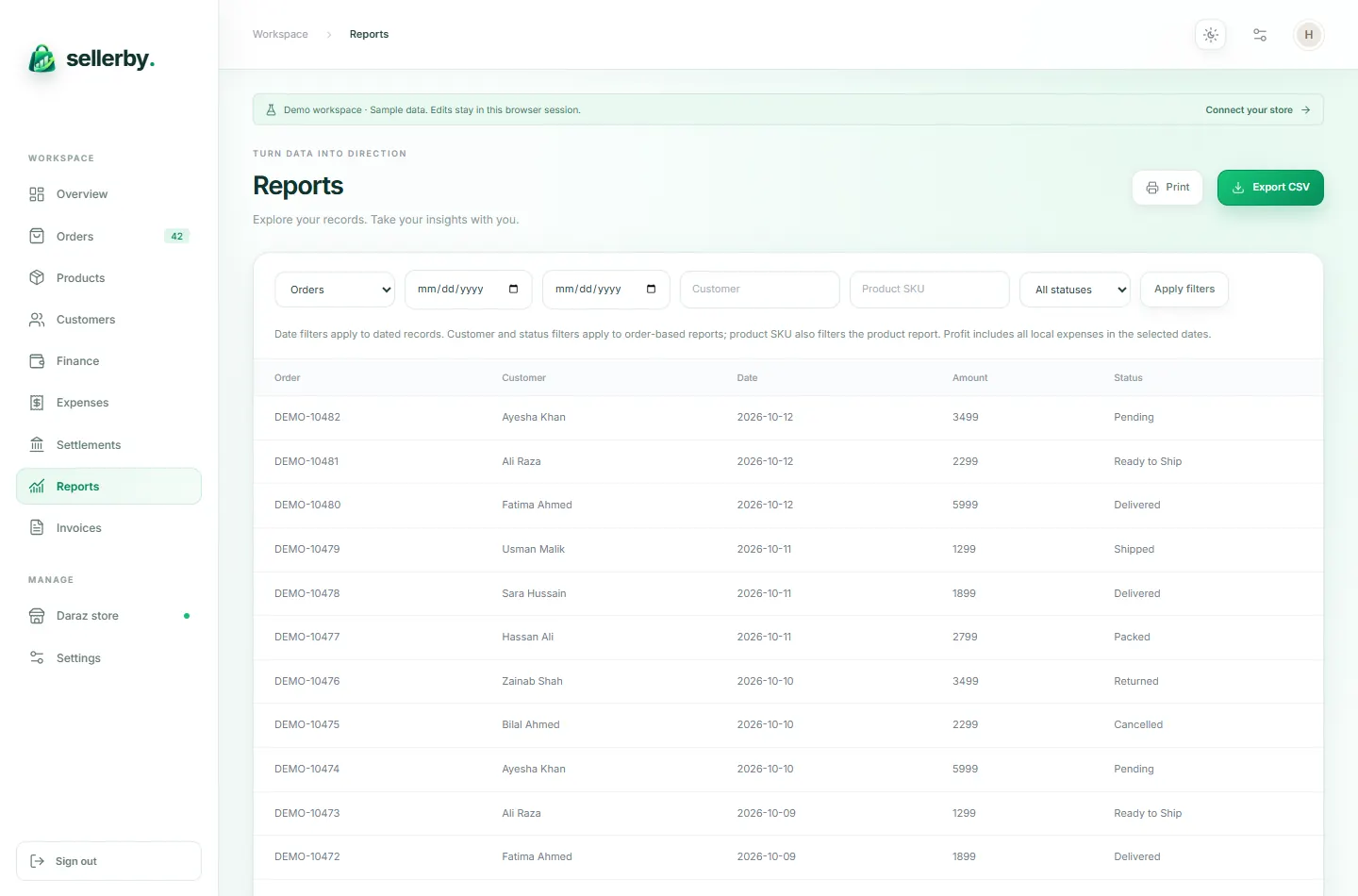Click the Products box icon
The width and height of the screenshot is (1358, 896).
[37, 277]
